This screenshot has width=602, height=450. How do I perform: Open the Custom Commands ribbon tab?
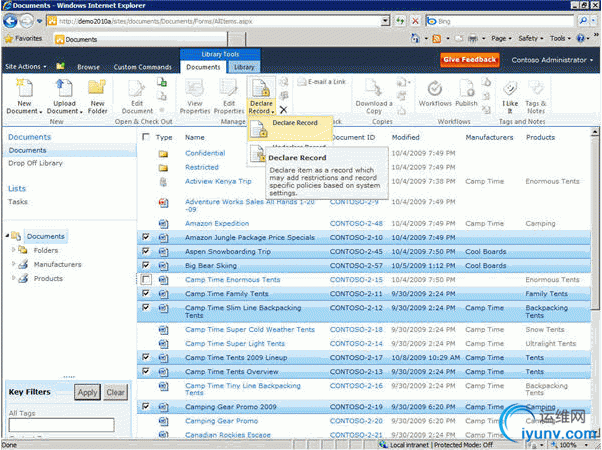(x=142, y=67)
